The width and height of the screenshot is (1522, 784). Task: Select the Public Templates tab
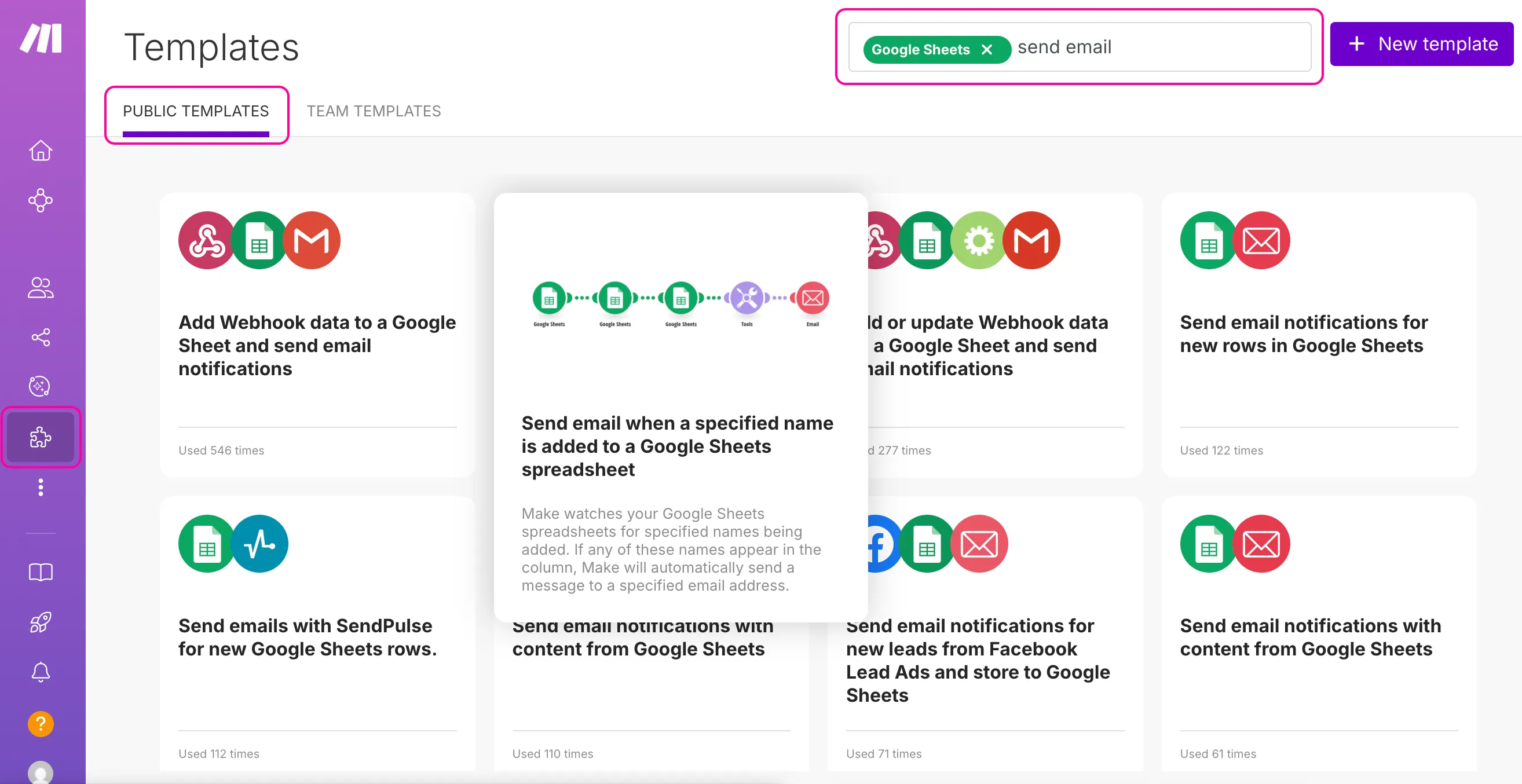pyautogui.click(x=196, y=111)
